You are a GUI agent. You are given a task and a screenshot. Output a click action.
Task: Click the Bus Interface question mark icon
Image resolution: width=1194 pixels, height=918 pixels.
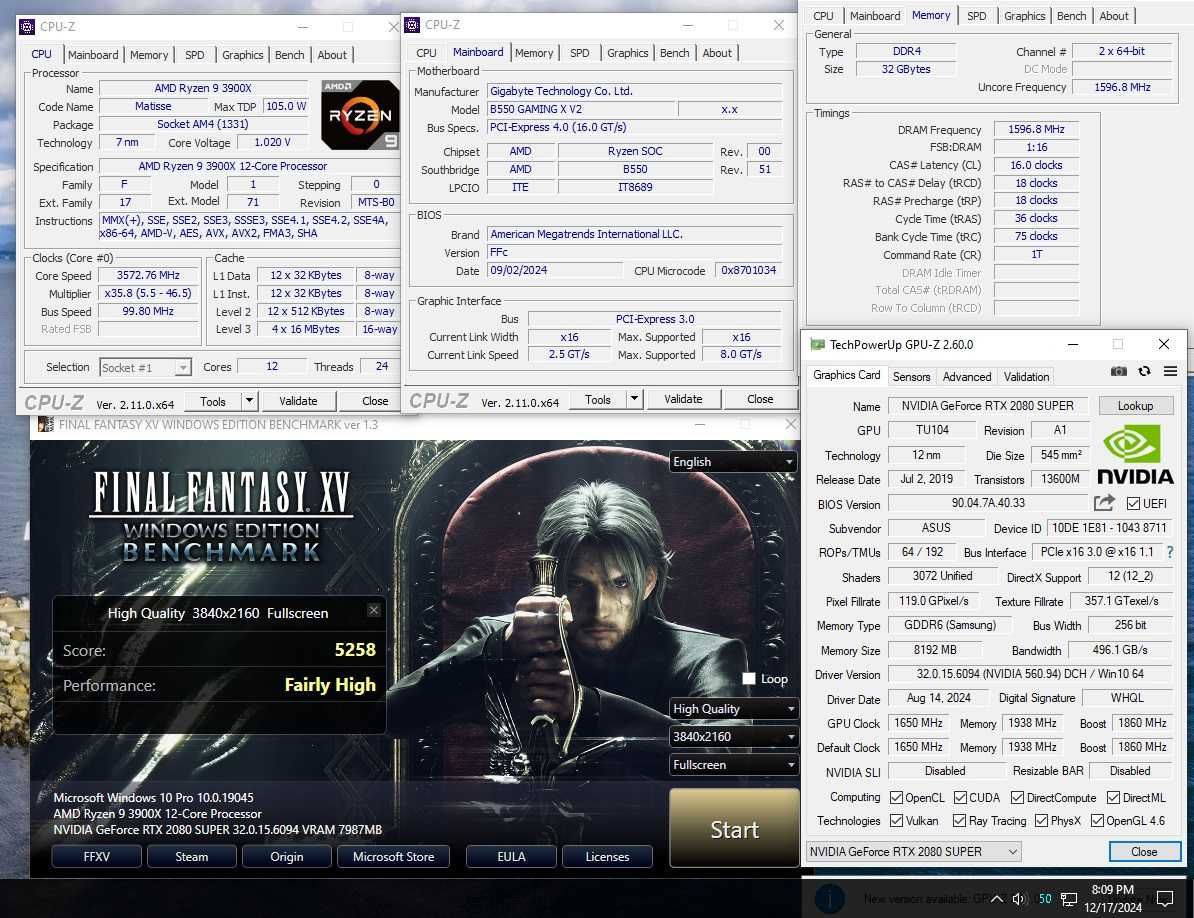(x=1170, y=553)
